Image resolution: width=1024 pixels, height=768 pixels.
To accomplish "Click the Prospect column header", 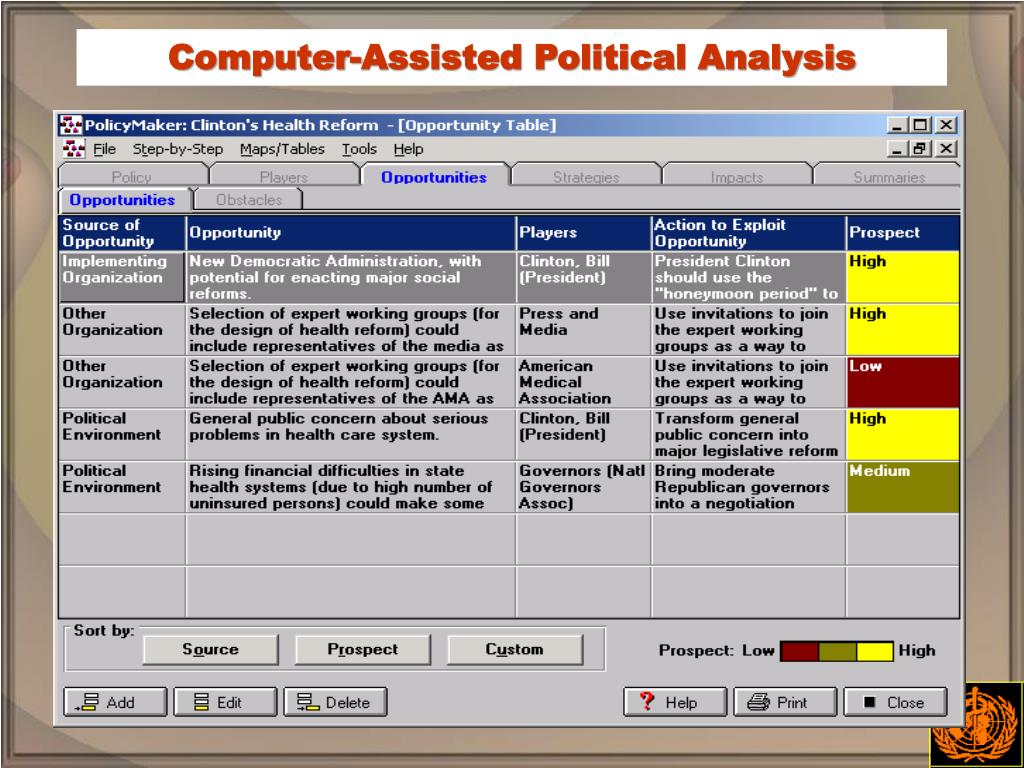I will 903,233.
